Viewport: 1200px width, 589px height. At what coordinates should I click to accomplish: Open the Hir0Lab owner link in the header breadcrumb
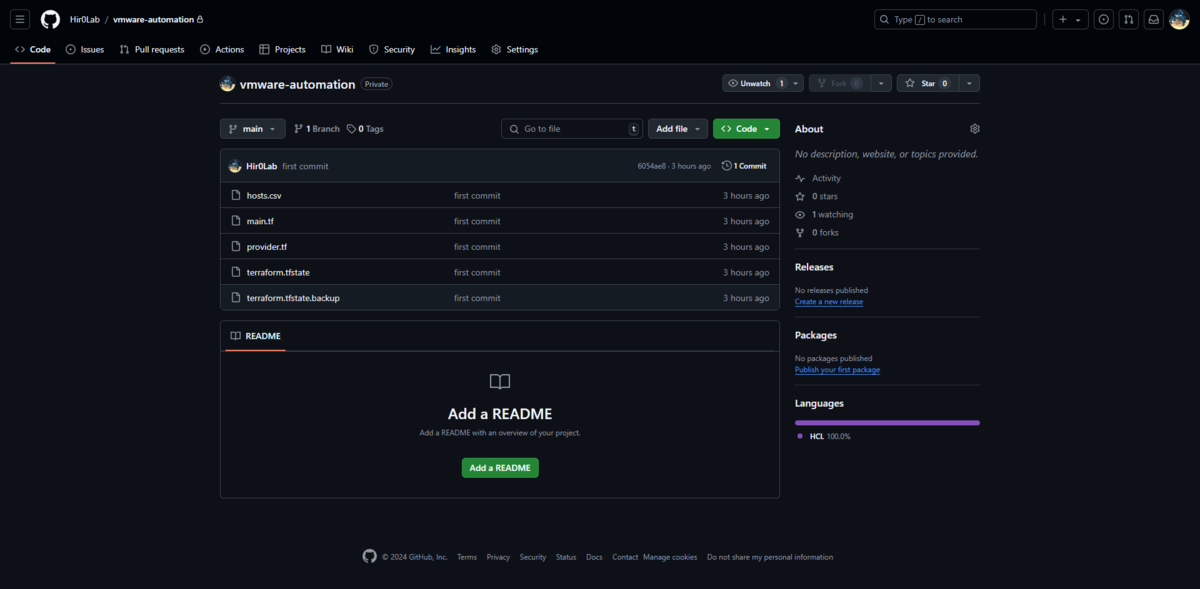(x=84, y=19)
